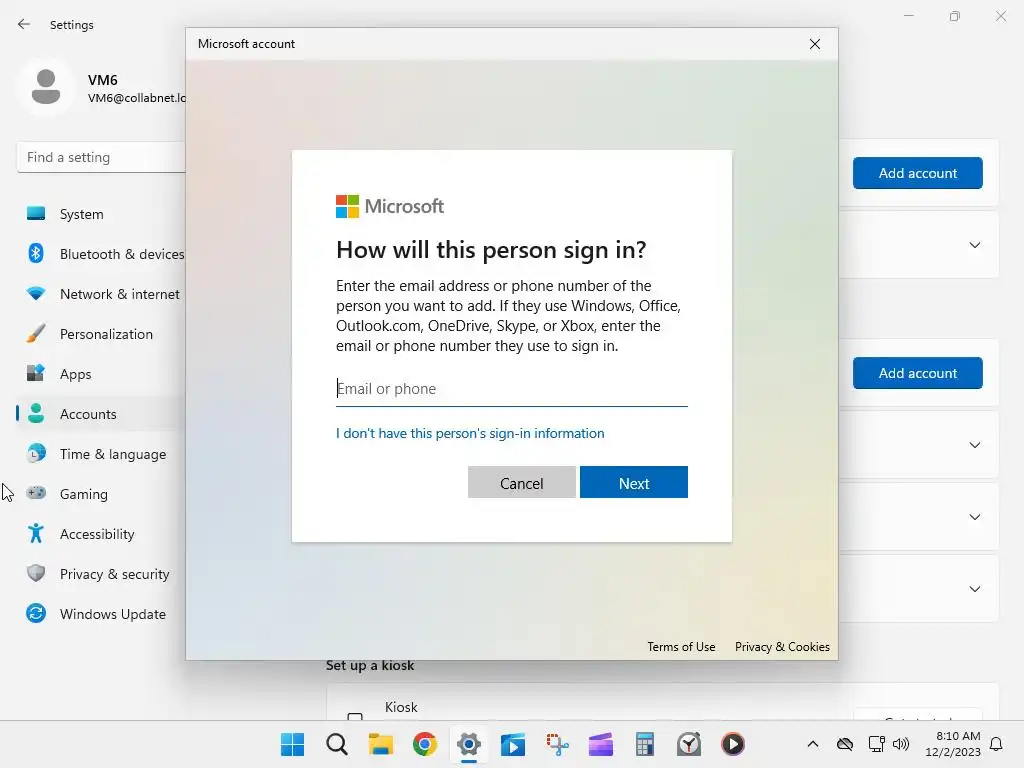
Task: Expand the chevron below the first Add account
Action: coord(974,245)
